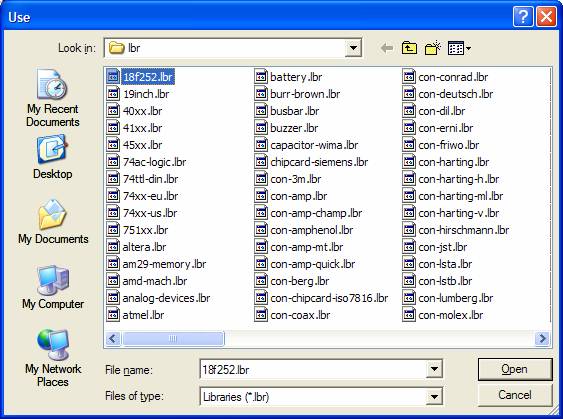The width and height of the screenshot is (563, 419).
Task: Expand the Files of type dropdown
Action: point(434,396)
